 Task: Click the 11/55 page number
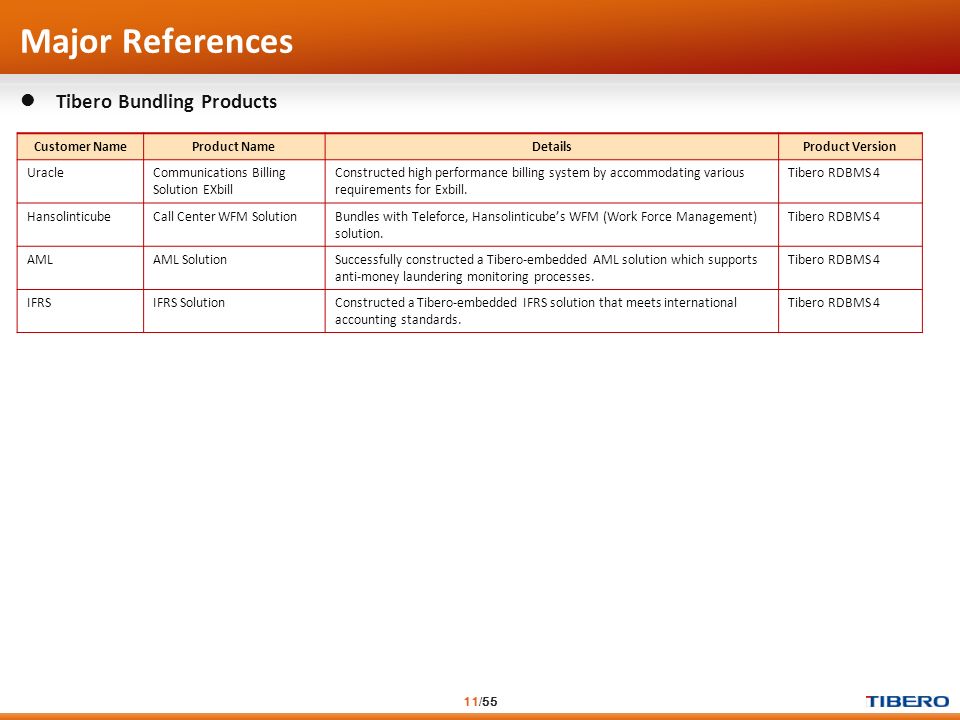pos(481,702)
